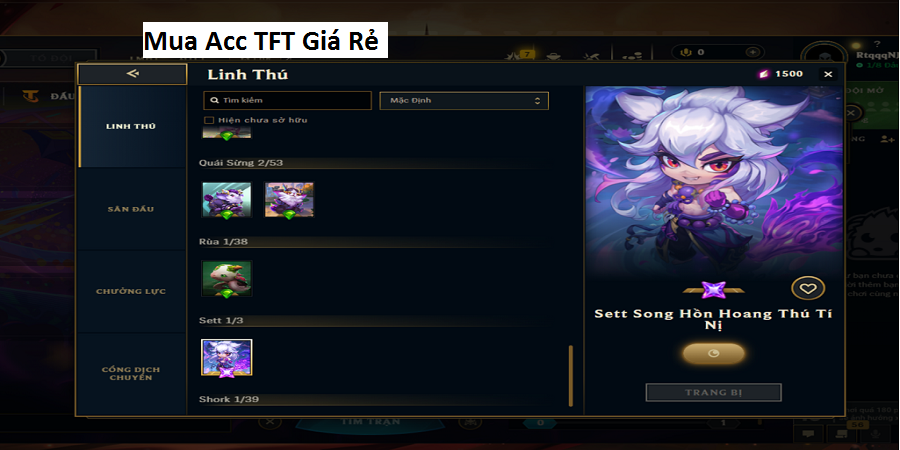
Task: Select the Rùa turtle legend thumbnail
Action: [x=227, y=278]
